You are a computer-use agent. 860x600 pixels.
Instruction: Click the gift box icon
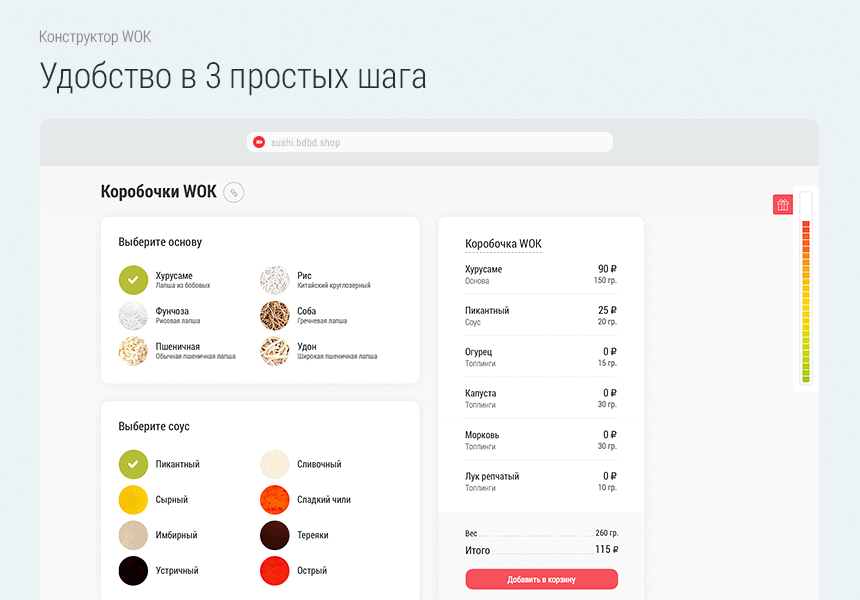pos(783,204)
